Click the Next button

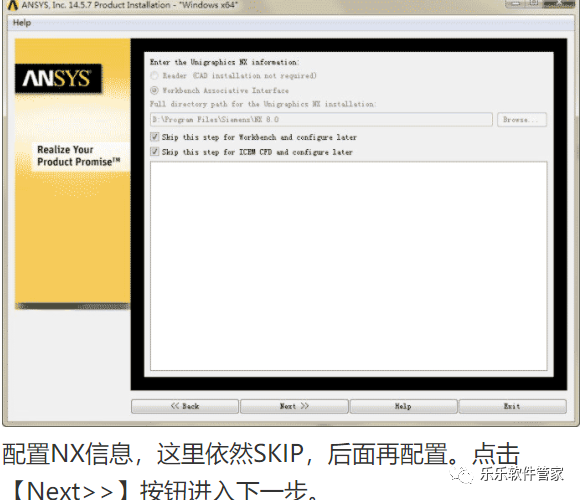(x=294, y=406)
